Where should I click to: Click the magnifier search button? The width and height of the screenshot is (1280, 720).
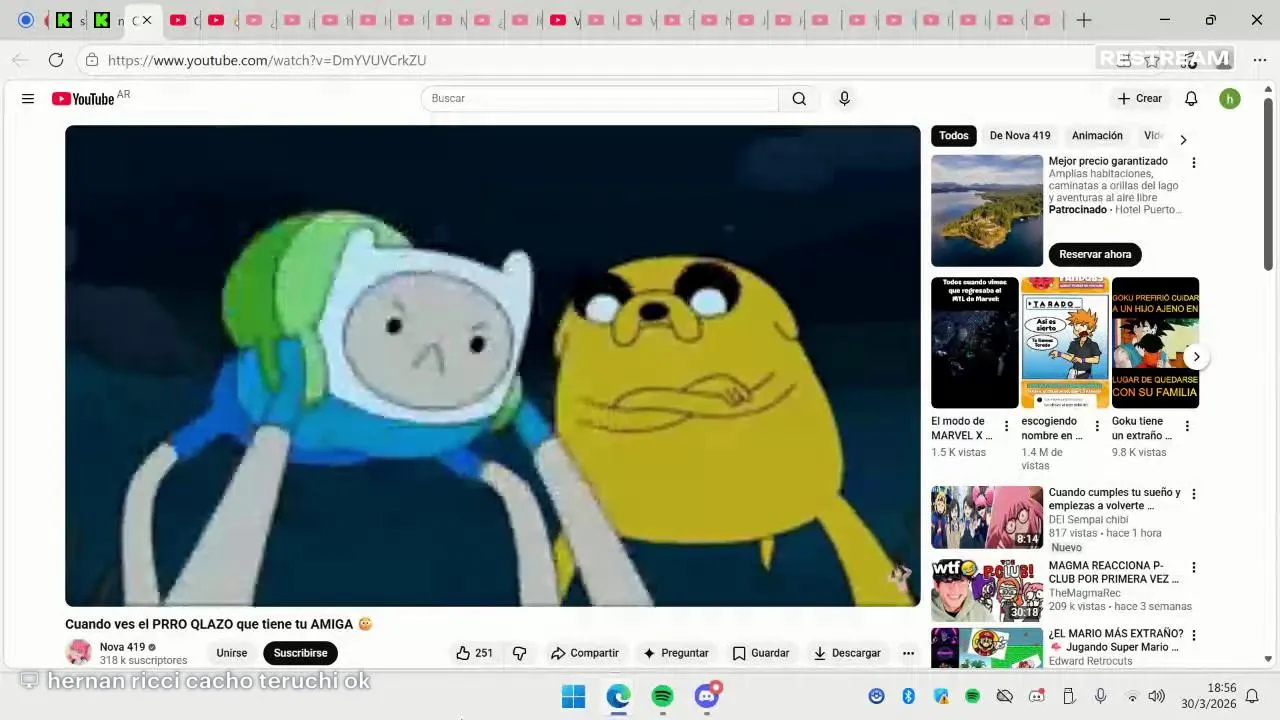pyautogui.click(x=799, y=98)
